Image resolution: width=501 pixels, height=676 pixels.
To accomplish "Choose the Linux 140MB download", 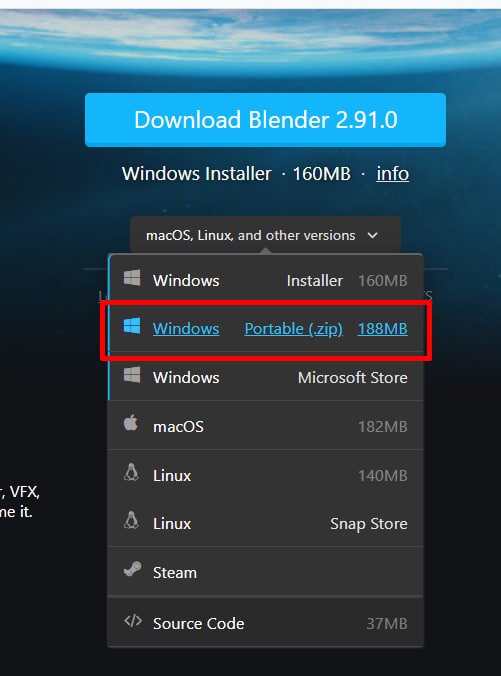I will pyautogui.click(x=265, y=475).
